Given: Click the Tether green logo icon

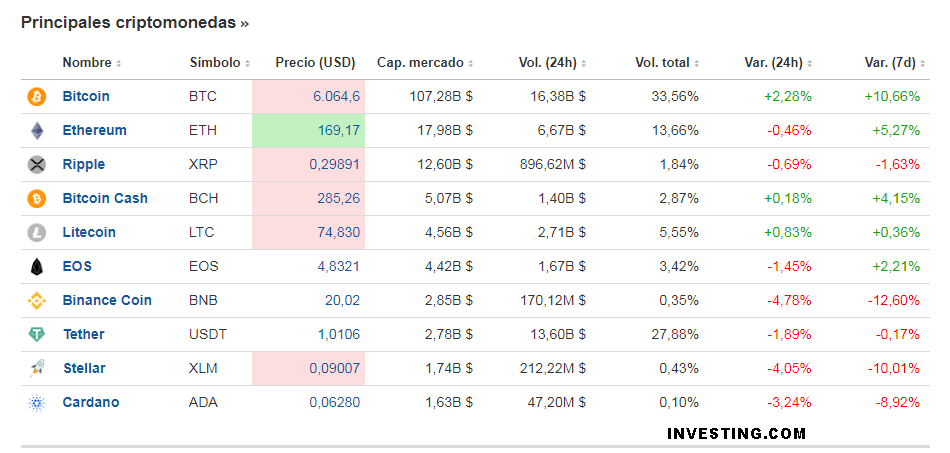Looking at the screenshot, I should pyautogui.click(x=37, y=335).
